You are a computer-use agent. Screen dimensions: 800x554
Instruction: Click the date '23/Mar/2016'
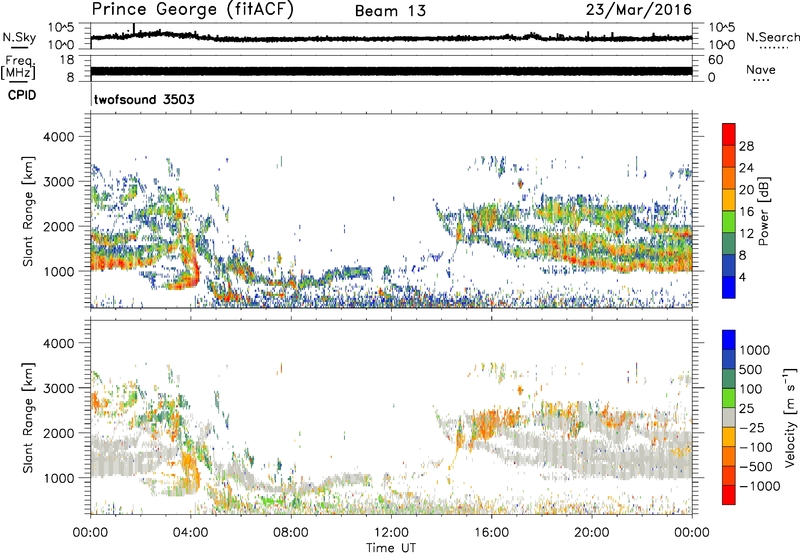click(638, 10)
